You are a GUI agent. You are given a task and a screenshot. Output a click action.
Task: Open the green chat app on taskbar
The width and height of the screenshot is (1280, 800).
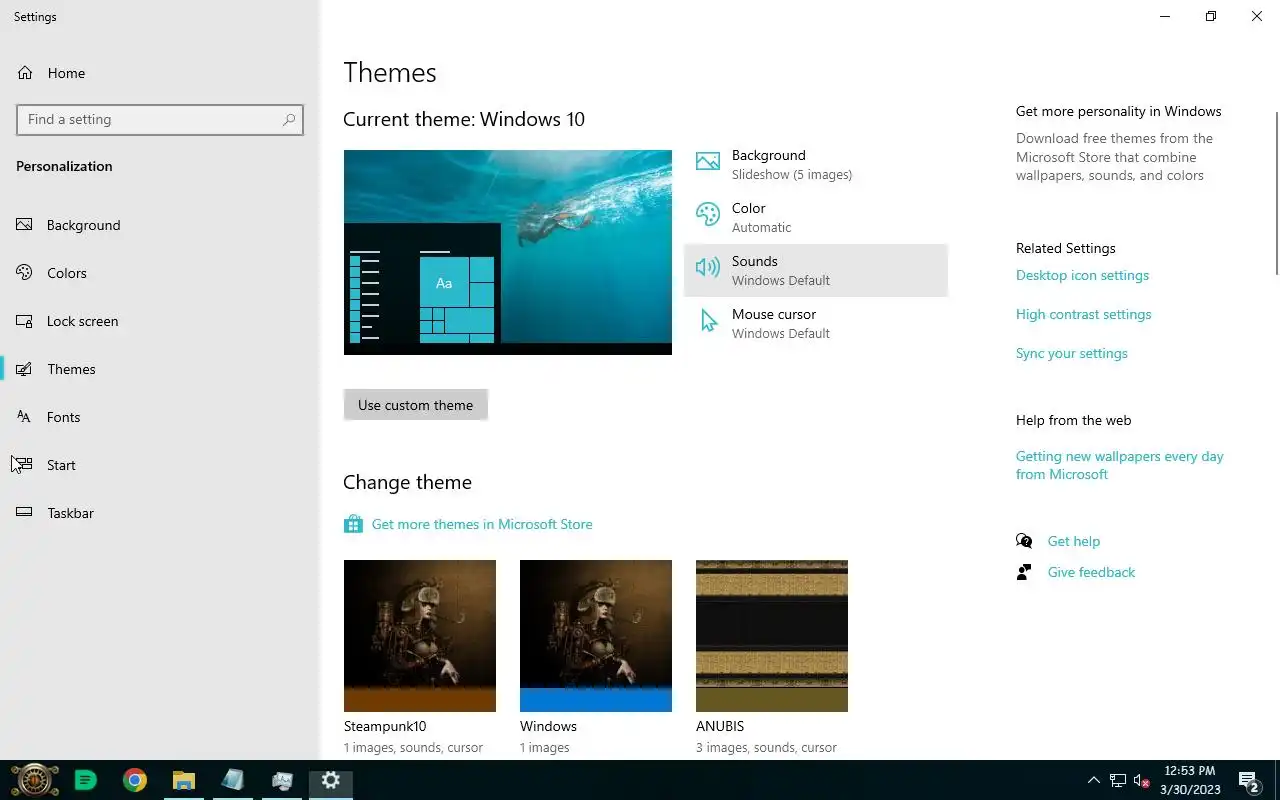click(x=86, y=780)
